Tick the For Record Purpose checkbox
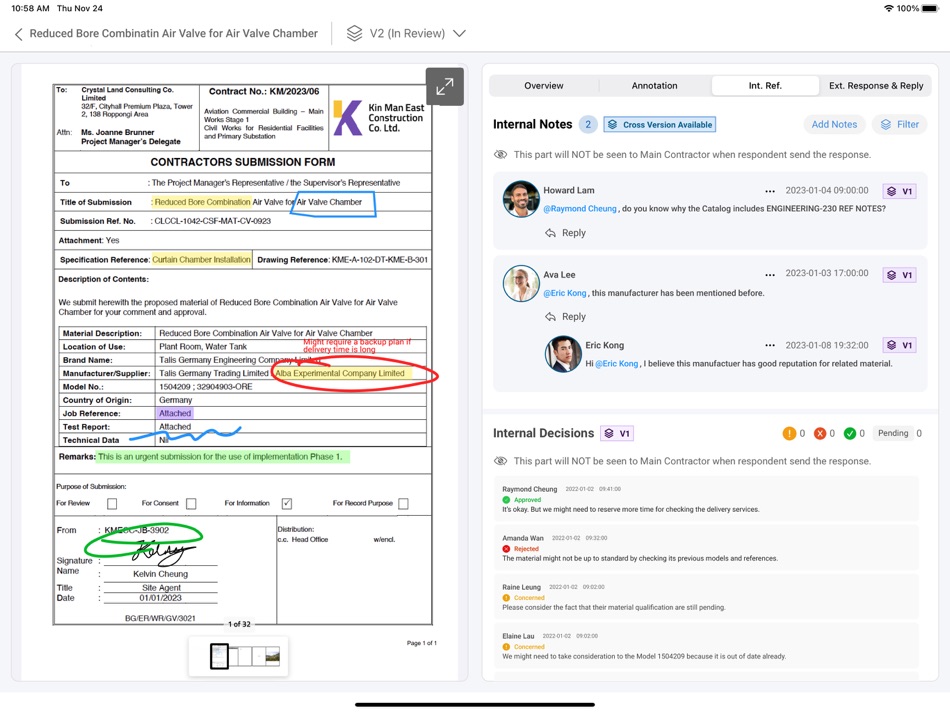This screenshot has width=950, height=712. [404, 504]
